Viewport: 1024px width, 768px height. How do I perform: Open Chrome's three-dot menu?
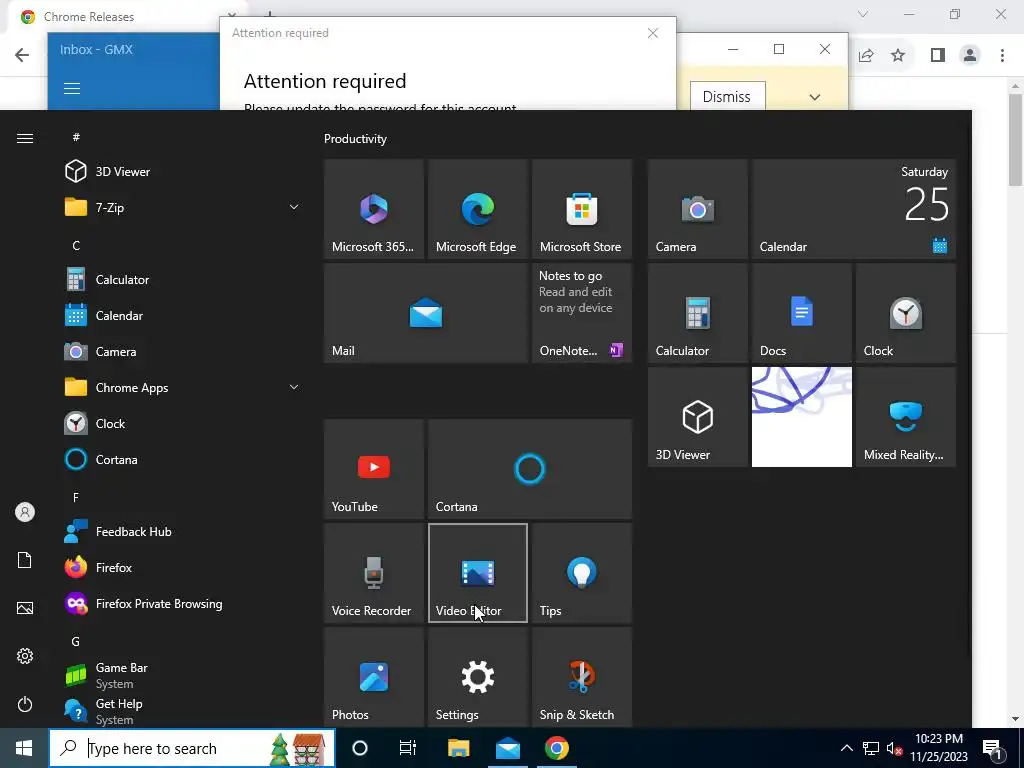click(x=1002, y=55)
